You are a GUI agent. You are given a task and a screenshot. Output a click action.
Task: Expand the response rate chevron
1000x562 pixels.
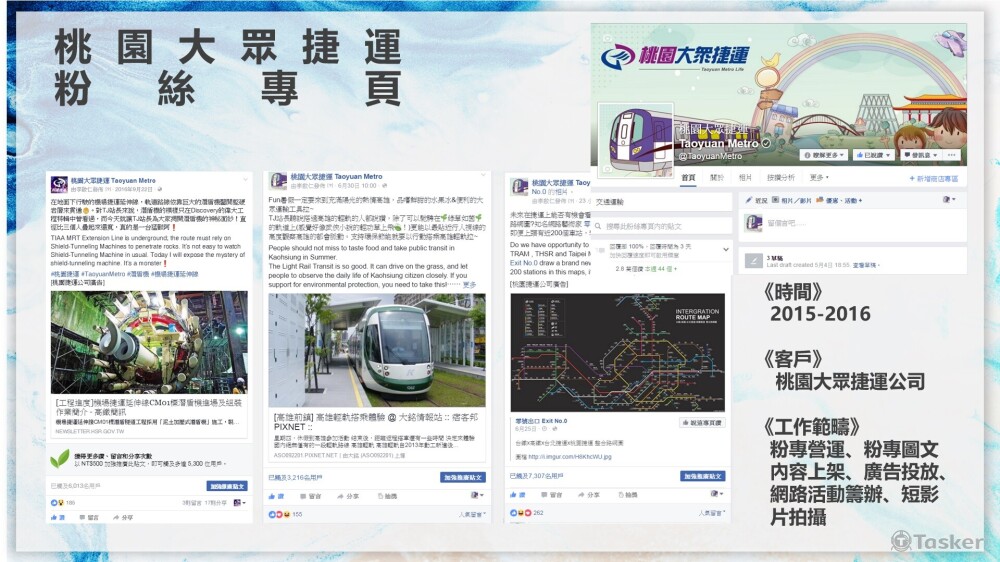tap(725, 249)
